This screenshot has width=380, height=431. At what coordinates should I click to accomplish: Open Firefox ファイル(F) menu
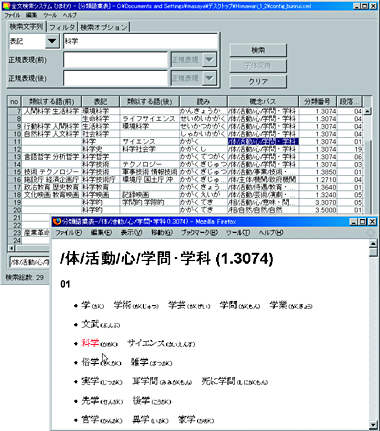pyautogui.click(x=69, y=233)
